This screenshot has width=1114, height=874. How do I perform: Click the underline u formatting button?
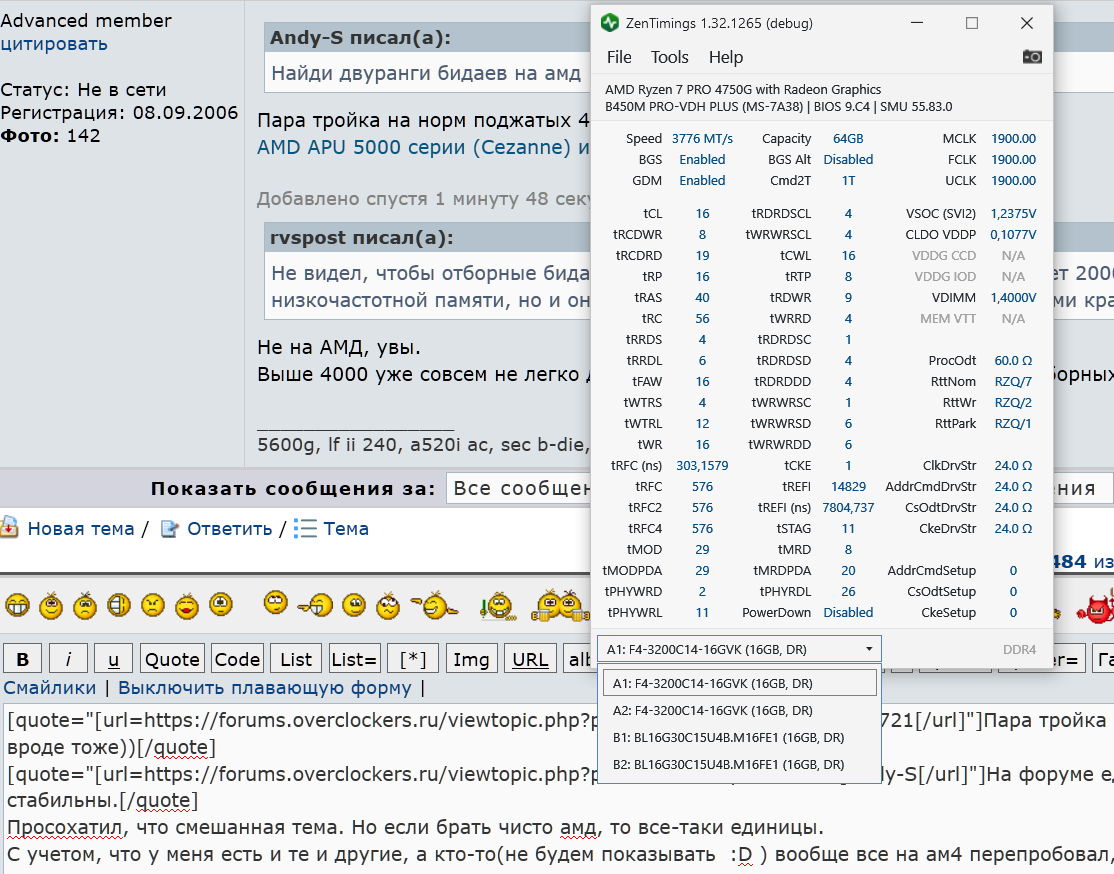(x=114, y=659)
